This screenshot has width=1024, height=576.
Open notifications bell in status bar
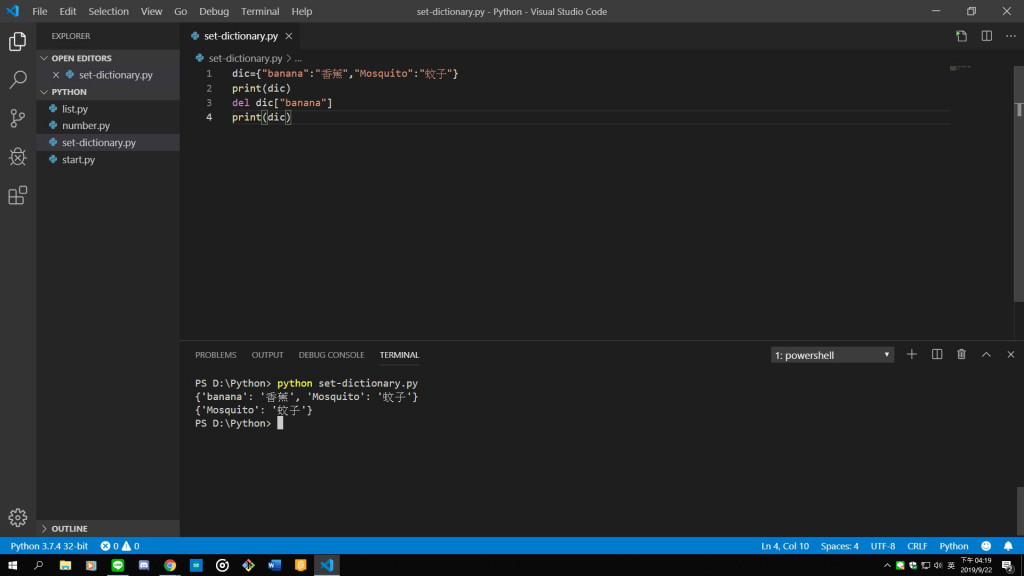1008,546
